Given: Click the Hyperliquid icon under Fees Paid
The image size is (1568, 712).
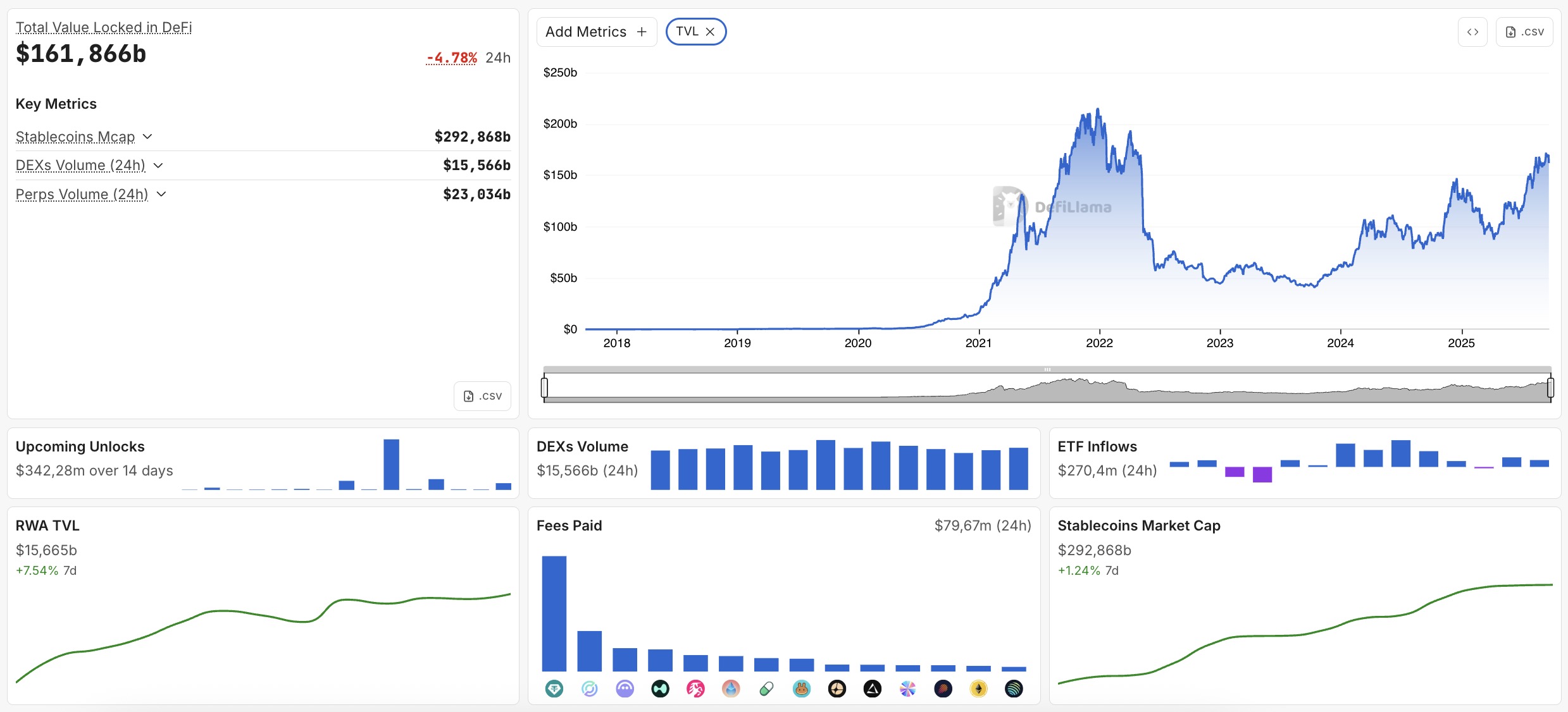Looking at the screenshot, I should (x=660, y=689).
